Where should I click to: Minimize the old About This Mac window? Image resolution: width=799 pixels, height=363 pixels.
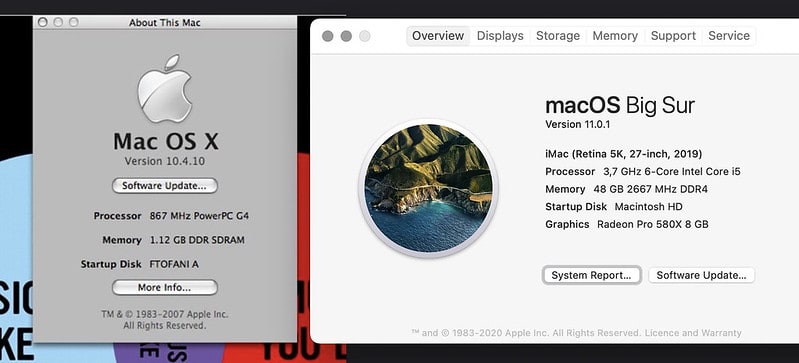[x=58, y=22]
